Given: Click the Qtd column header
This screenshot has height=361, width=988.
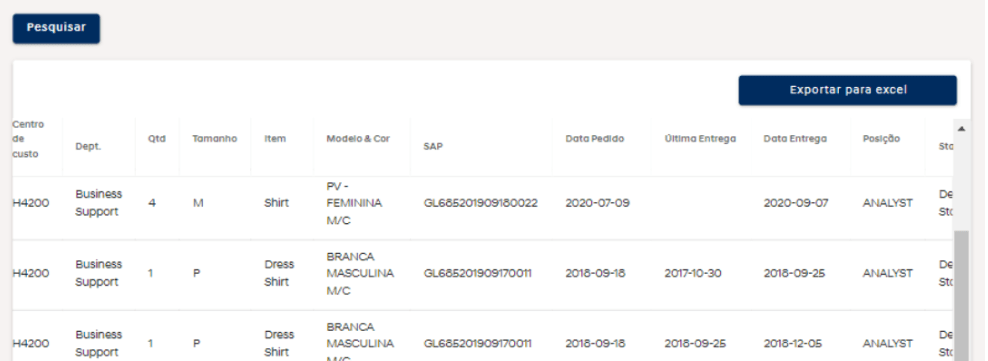Looking at the screenshot, I should click(x=157, y=139).
